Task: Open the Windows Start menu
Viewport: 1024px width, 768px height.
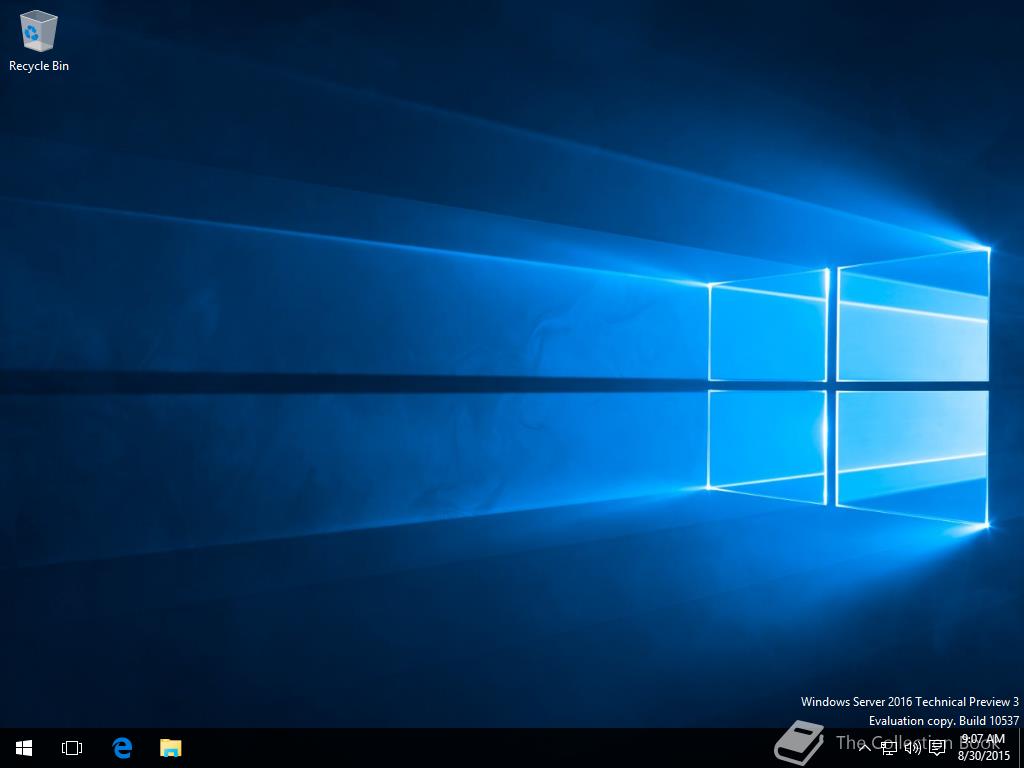Action: point(24,748)
